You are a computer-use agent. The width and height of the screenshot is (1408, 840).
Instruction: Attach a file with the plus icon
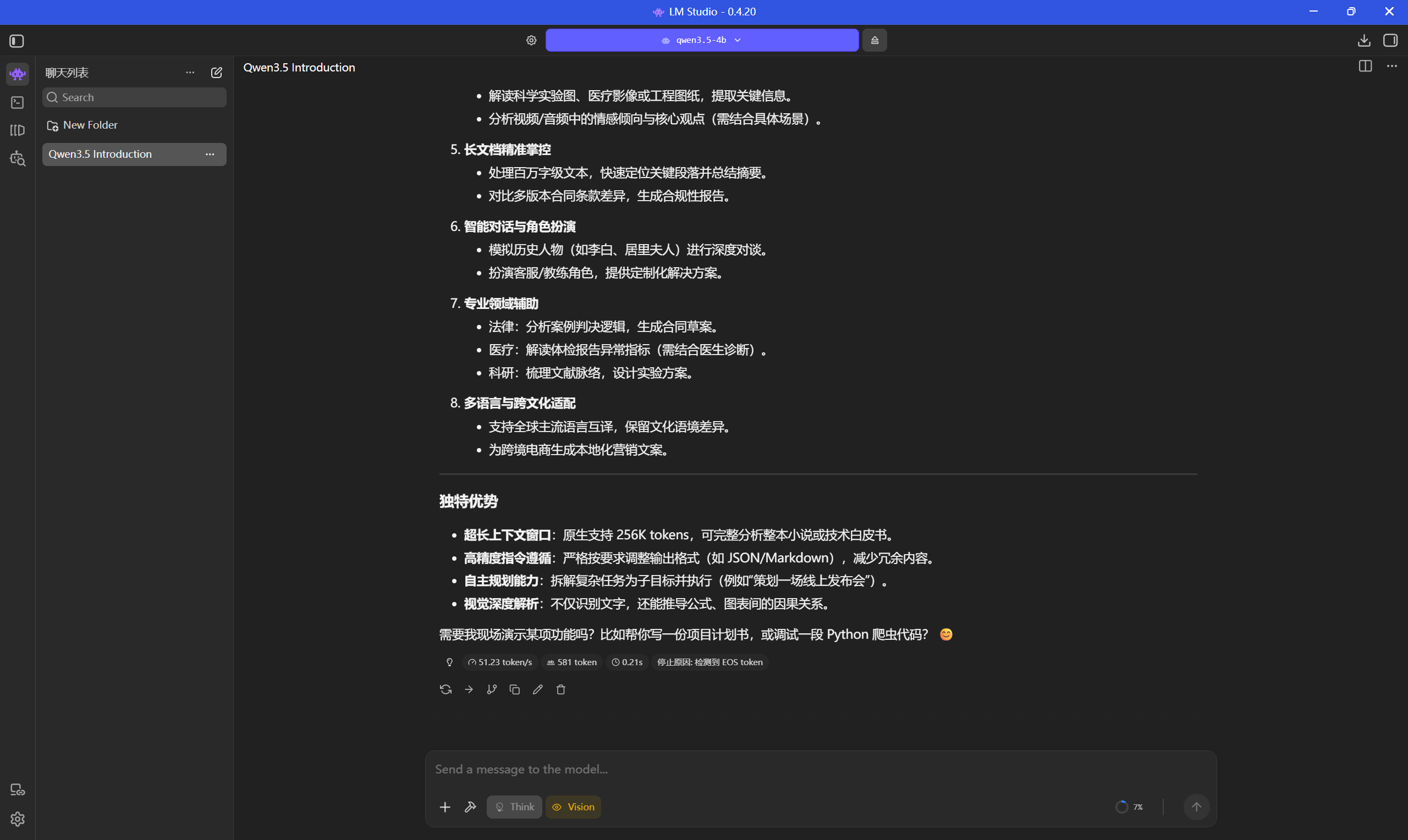(x=445, y=807)
